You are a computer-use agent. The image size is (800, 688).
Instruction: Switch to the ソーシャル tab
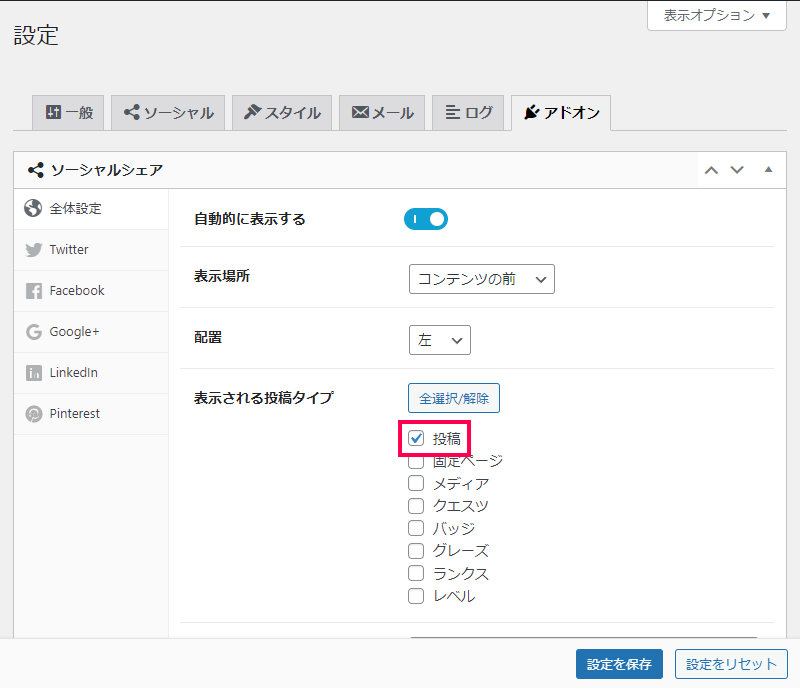click(168, 112)
